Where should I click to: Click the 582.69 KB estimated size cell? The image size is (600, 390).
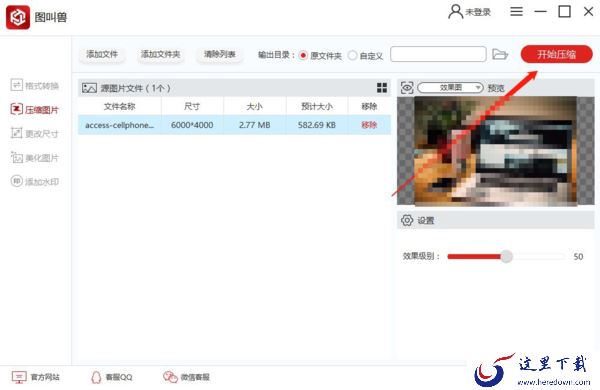[317, 125]
